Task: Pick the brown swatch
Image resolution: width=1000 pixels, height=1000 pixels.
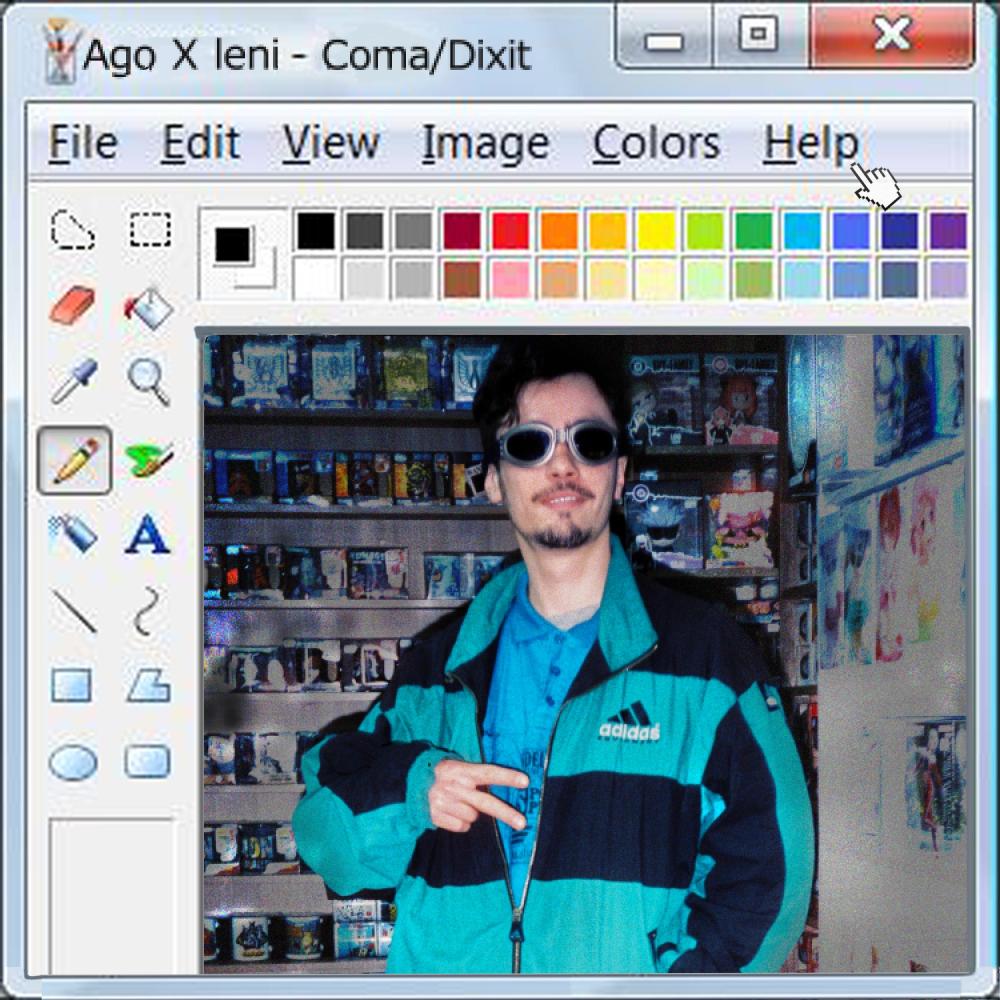Action: [x=462, y=279]
